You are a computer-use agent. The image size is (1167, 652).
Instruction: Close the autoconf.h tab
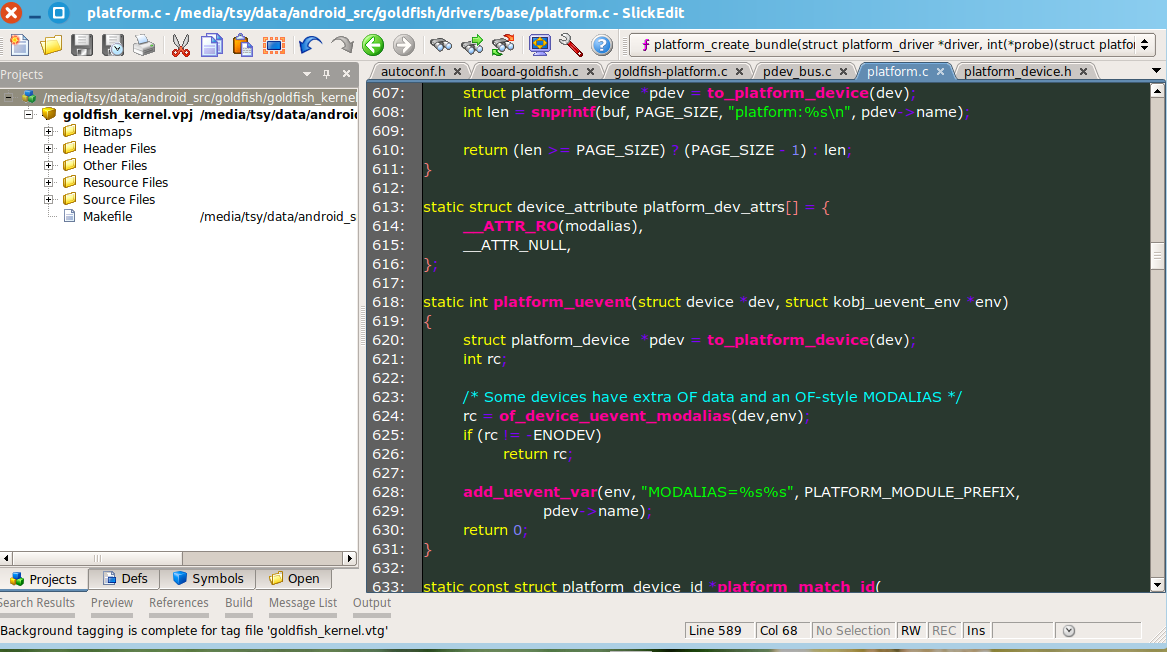(458, 71)
